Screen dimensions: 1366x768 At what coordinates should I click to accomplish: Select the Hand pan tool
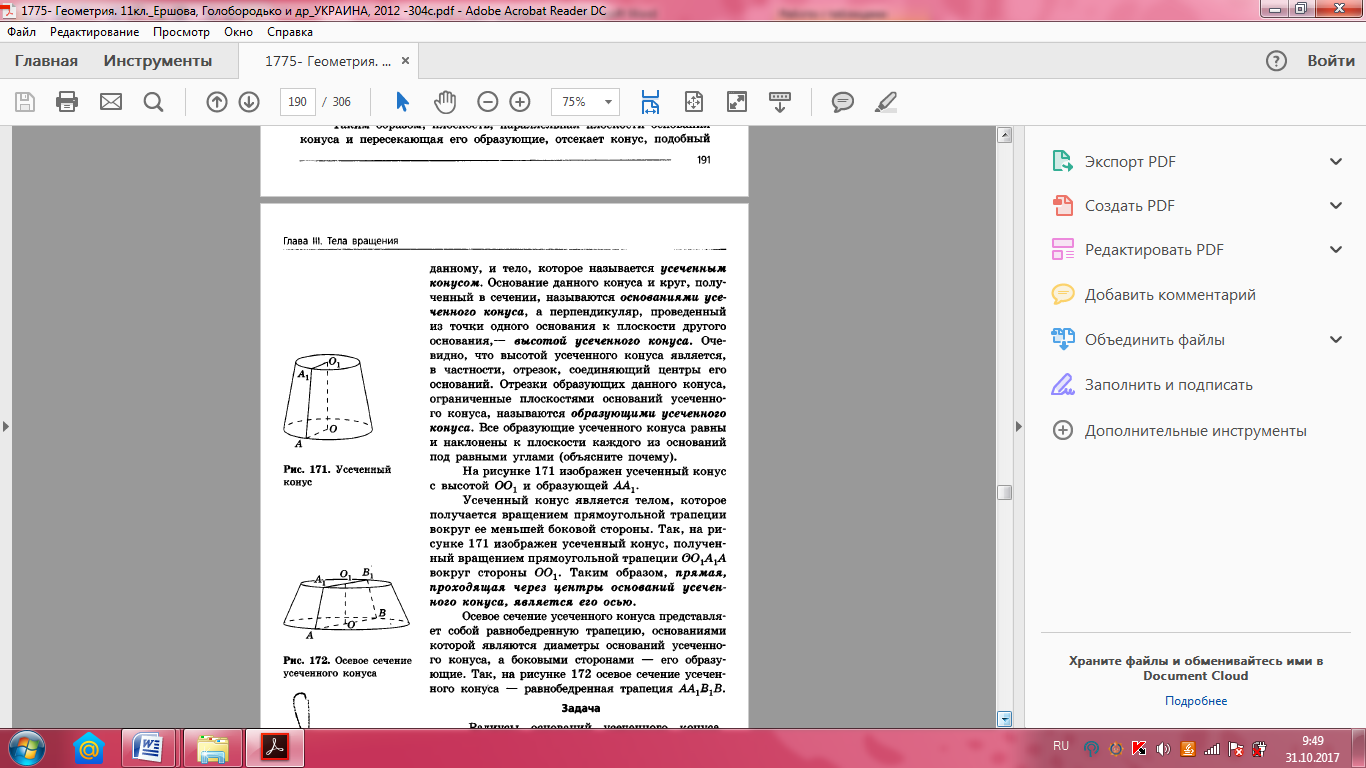tap(444, 102)
